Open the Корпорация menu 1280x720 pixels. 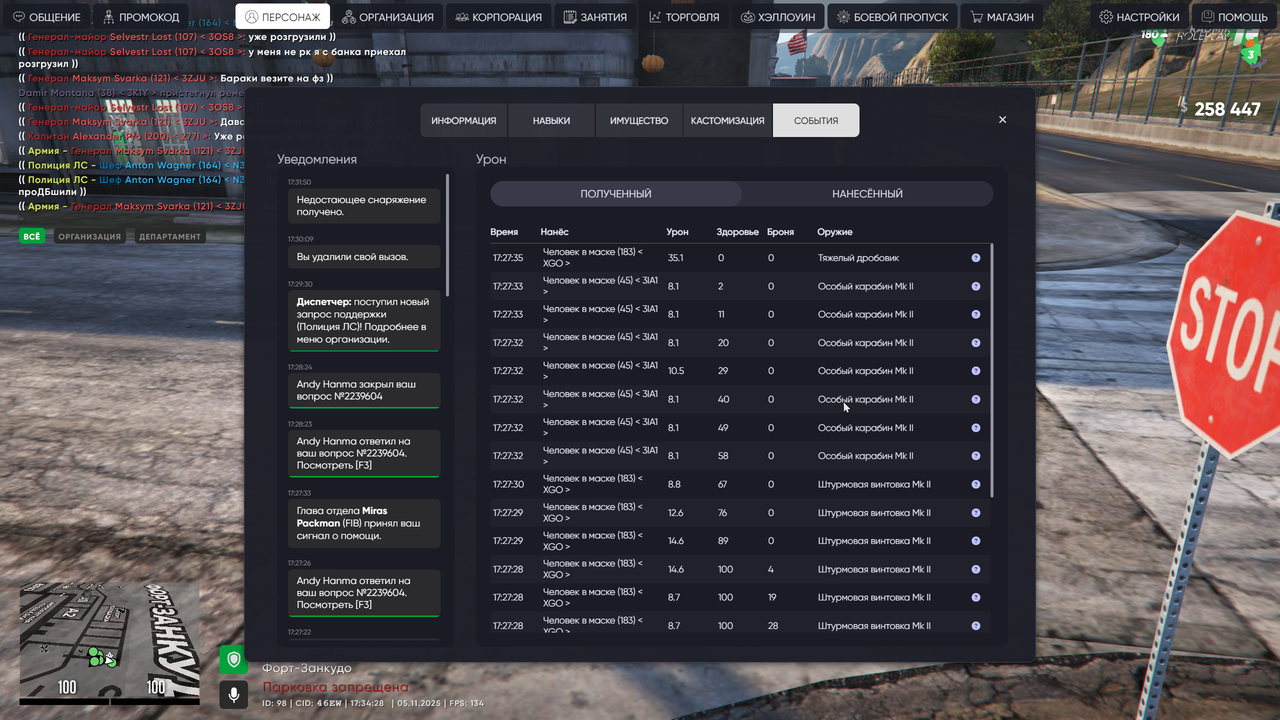click(x=497, y=17)
